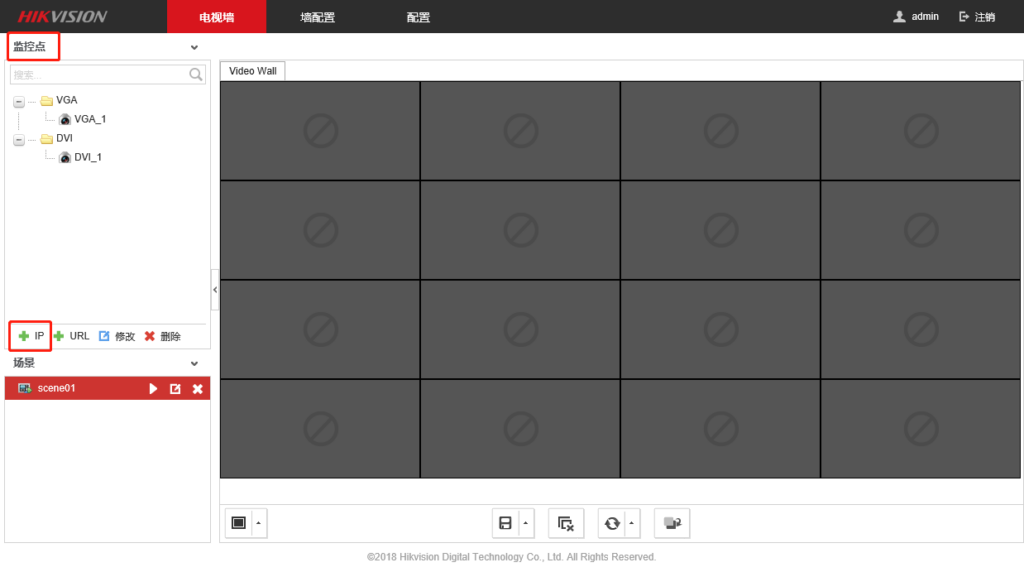Image resolution: width=1024 pixels, height=572 pixels.
Task: Click the camera search input field
Action: [98, 75]
